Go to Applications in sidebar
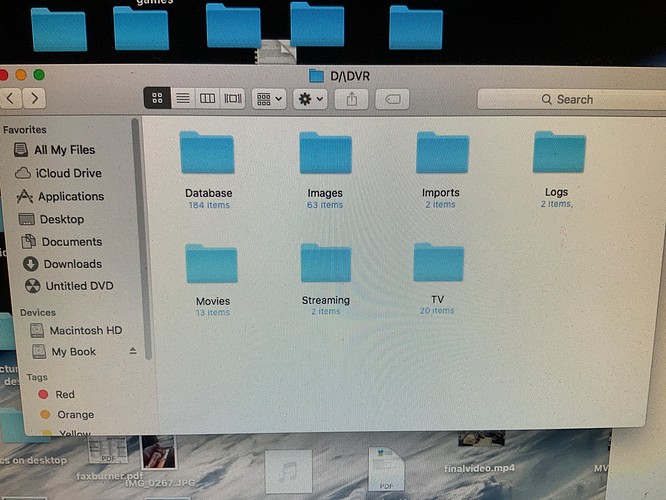Image resolution: width=666 pixels, height=500 pixels. click(x=70, y=197)
